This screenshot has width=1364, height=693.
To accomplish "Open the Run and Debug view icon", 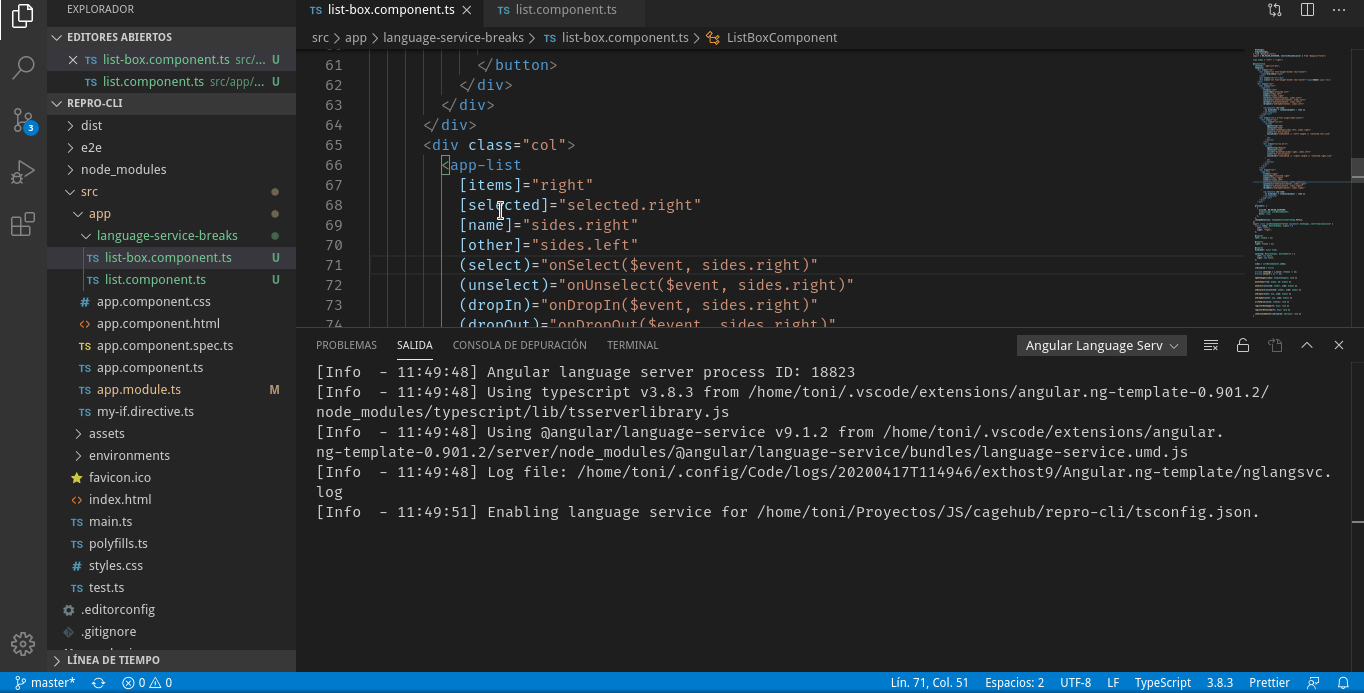I will (x=23, y=172).
